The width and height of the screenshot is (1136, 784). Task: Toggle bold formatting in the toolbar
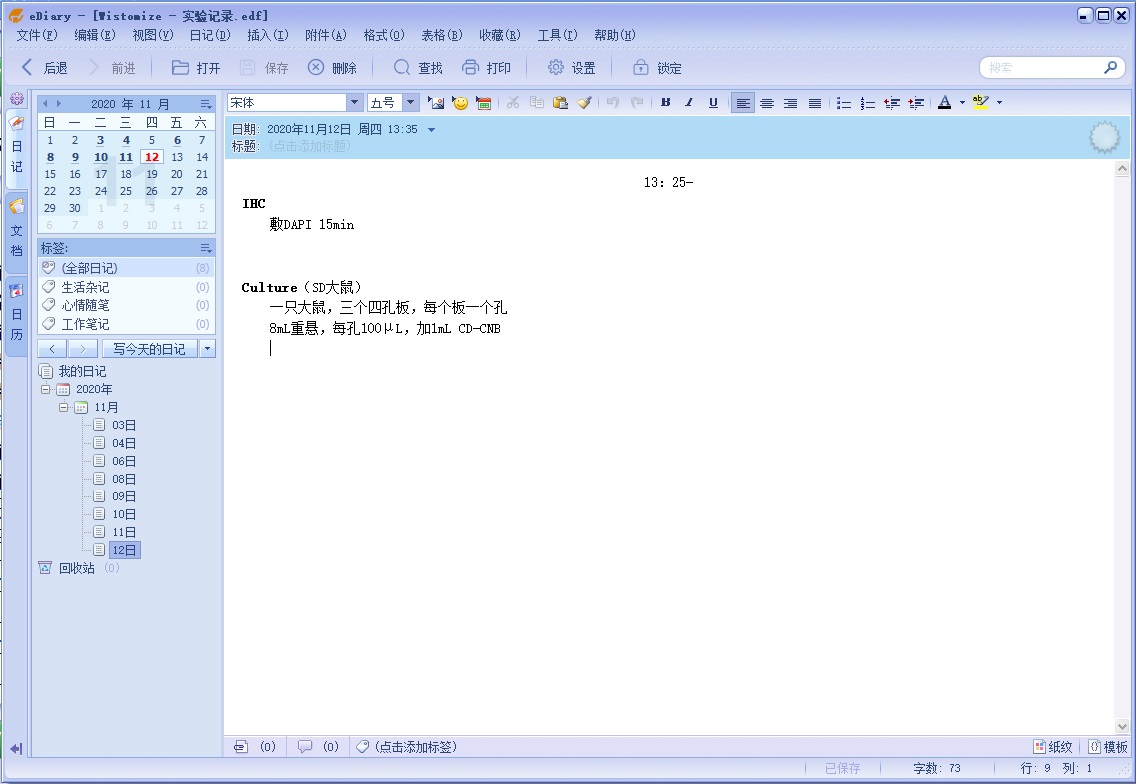click(664, 102)
